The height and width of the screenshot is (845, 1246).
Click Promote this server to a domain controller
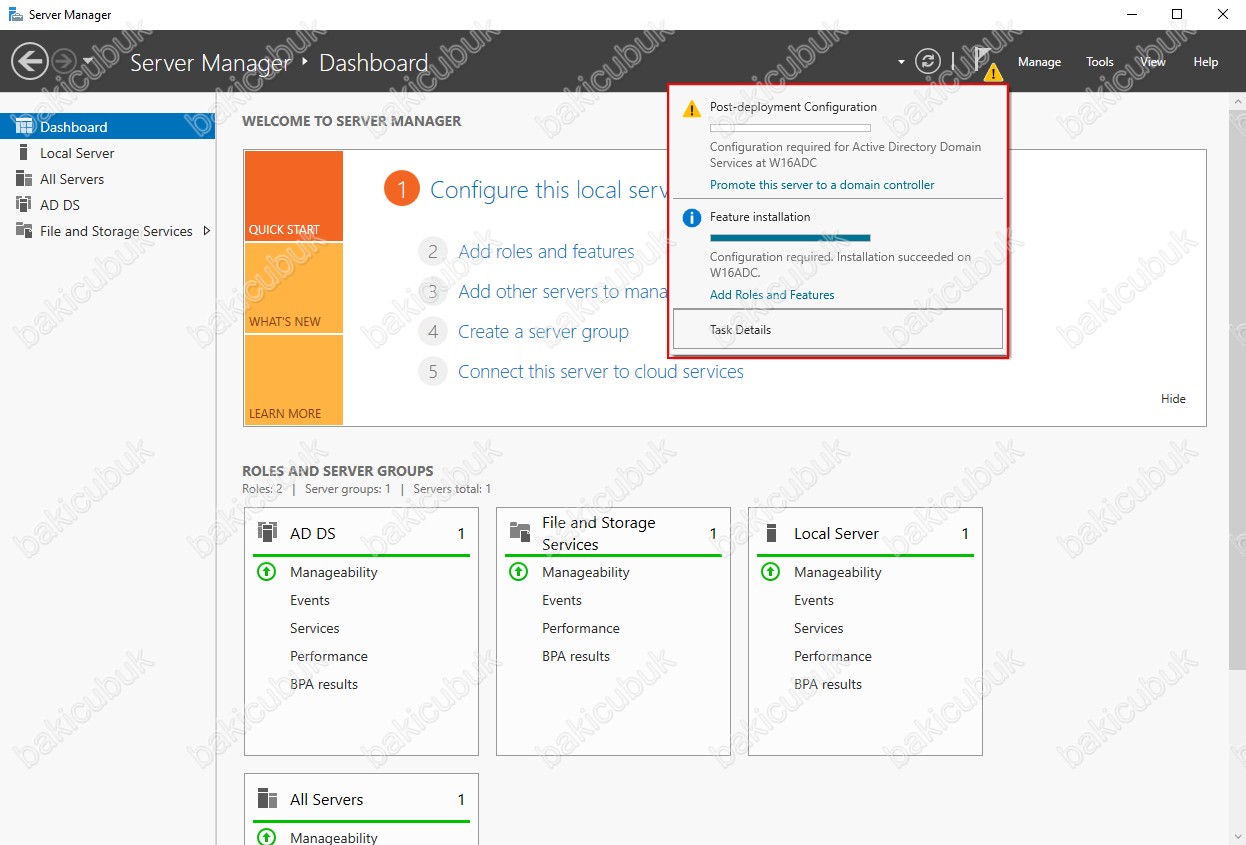click(x=822, y=185)
